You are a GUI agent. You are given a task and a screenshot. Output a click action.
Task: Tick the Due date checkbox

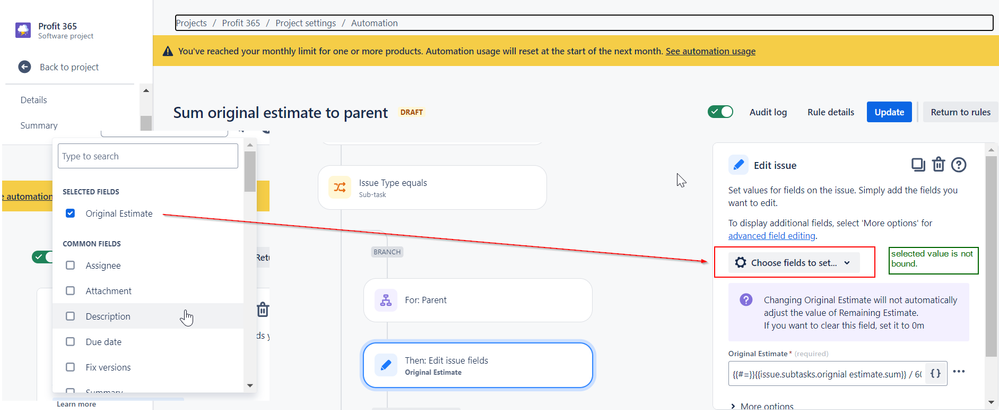click(x=71, y=342)
